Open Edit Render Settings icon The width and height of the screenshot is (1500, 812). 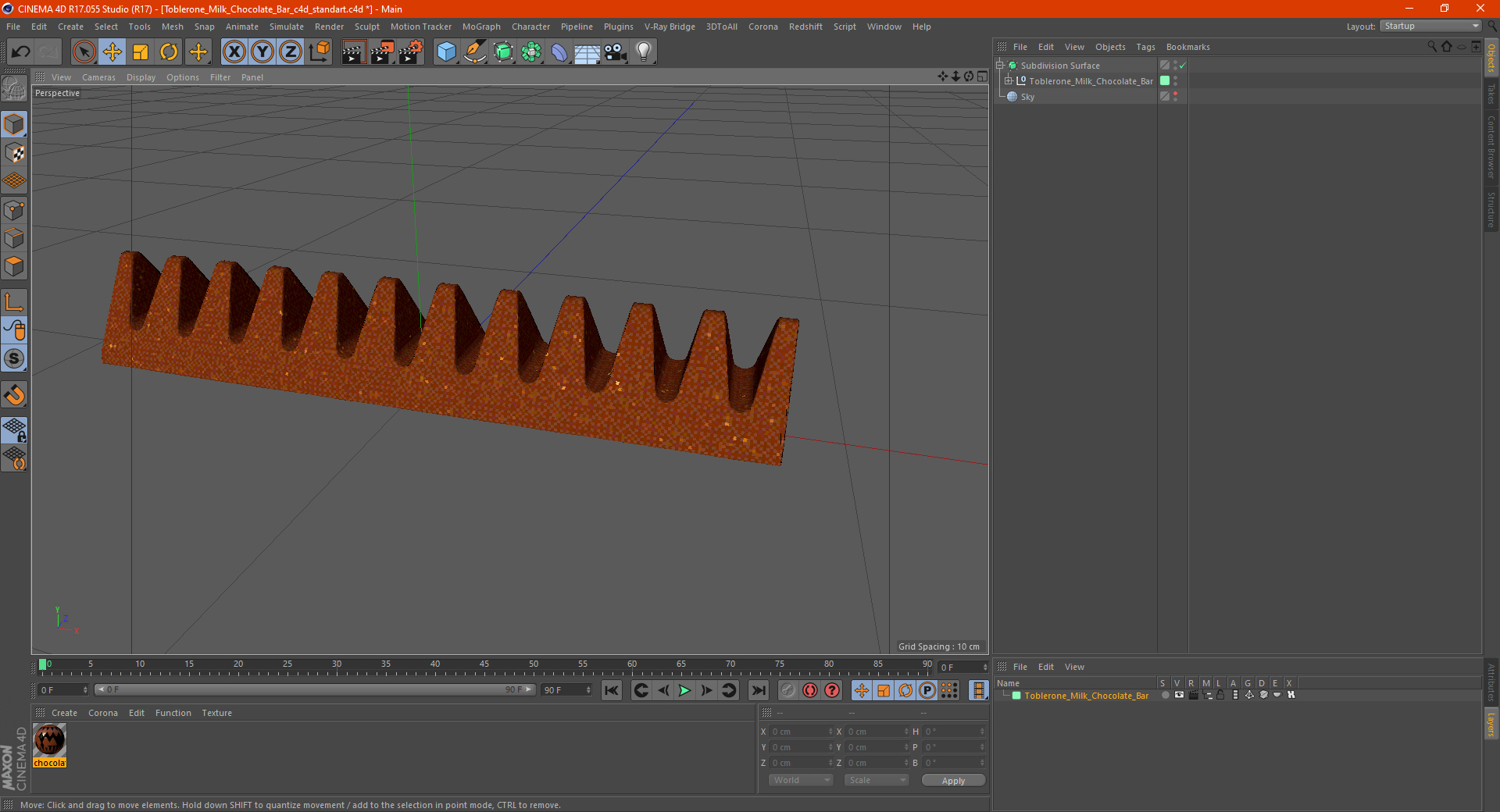click(x=411, y=52)
